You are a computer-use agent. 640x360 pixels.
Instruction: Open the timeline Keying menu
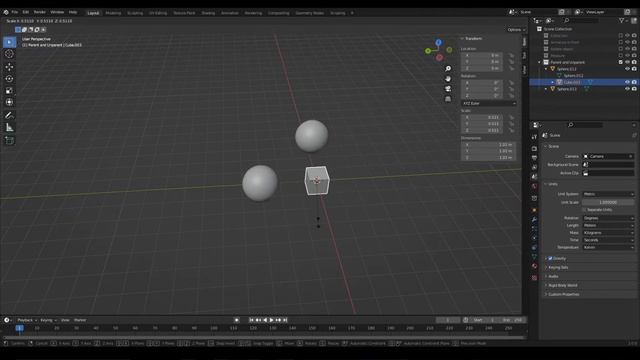coord(48,320)
